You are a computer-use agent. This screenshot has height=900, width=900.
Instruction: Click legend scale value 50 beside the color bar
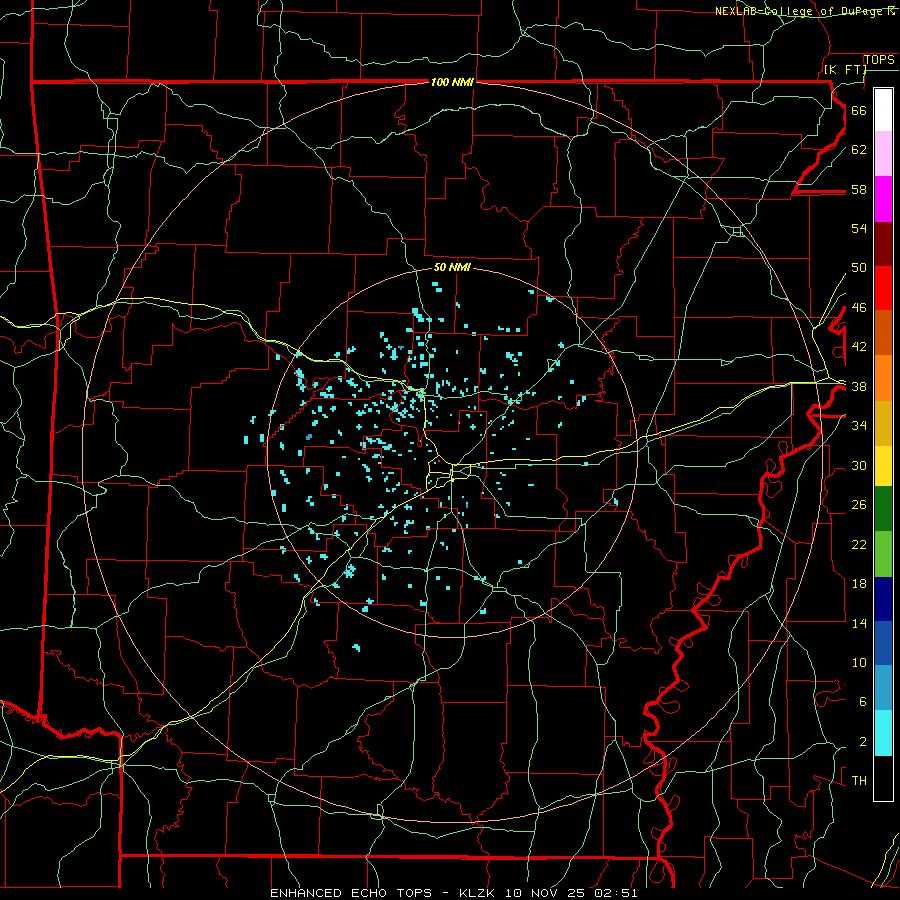pos(858,267)
